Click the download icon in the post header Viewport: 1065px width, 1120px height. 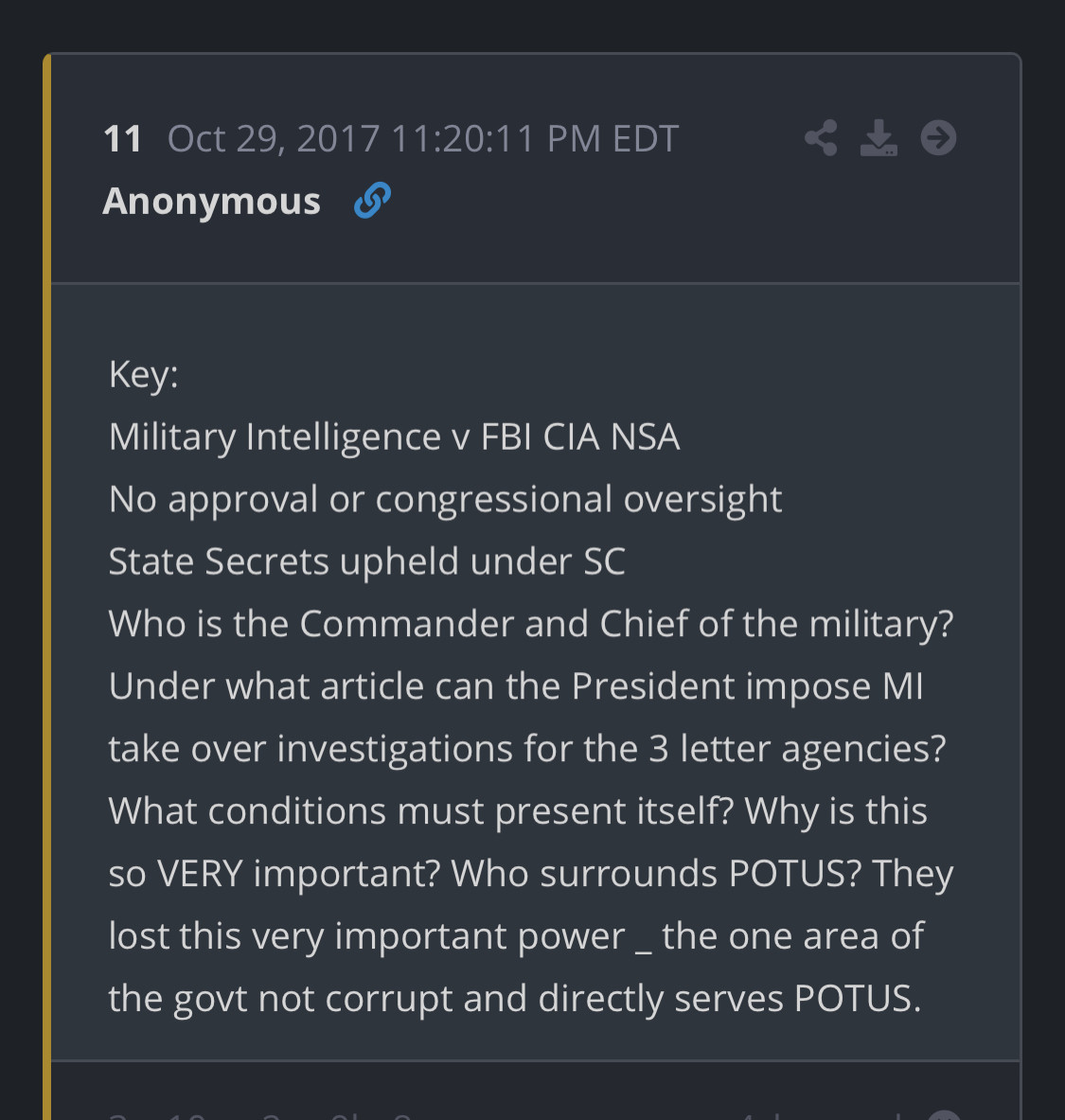tap(879, 138)
